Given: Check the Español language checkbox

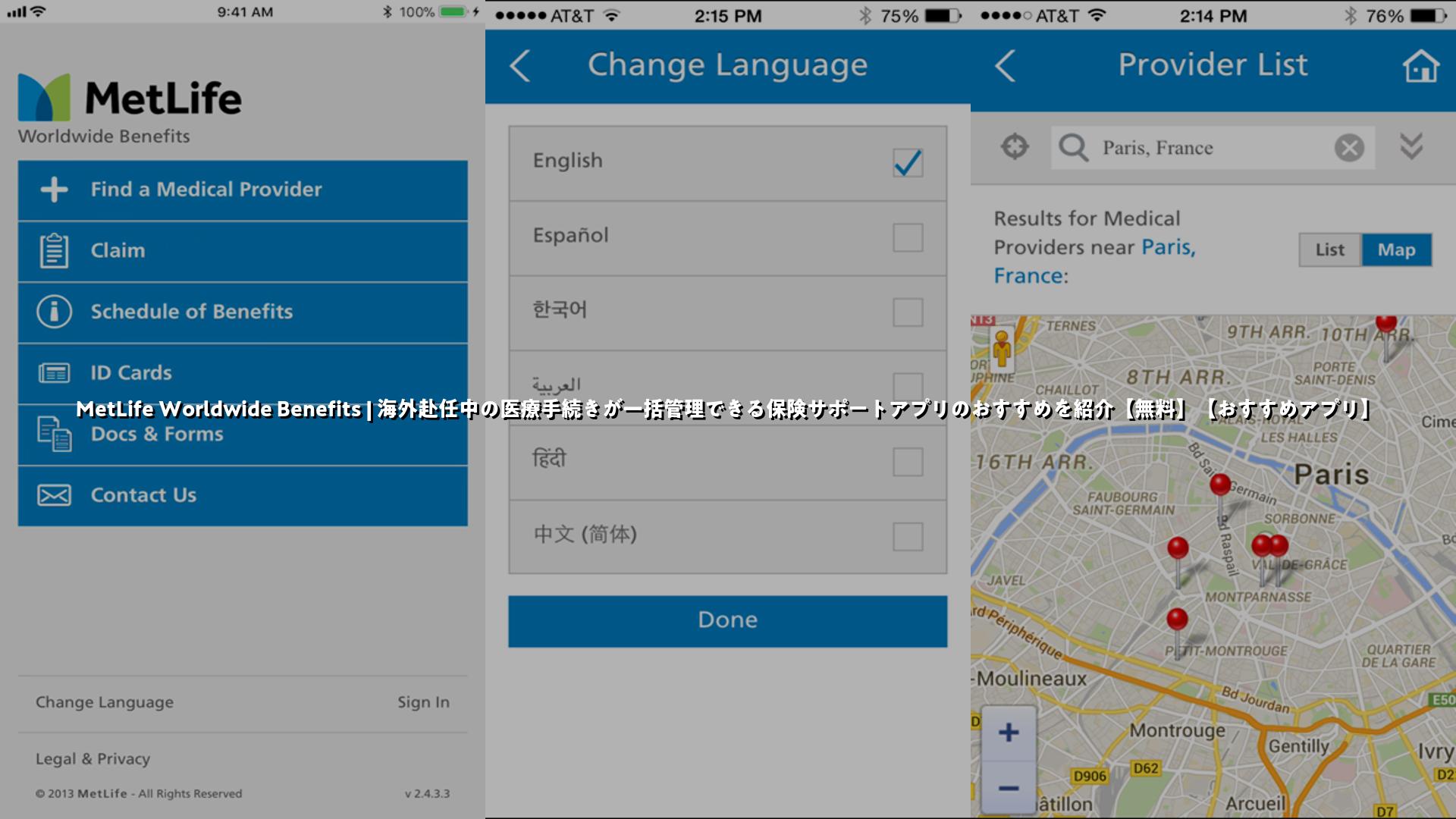Looking at the screenshot, I should pyautogui.click(x=908, y=237).
